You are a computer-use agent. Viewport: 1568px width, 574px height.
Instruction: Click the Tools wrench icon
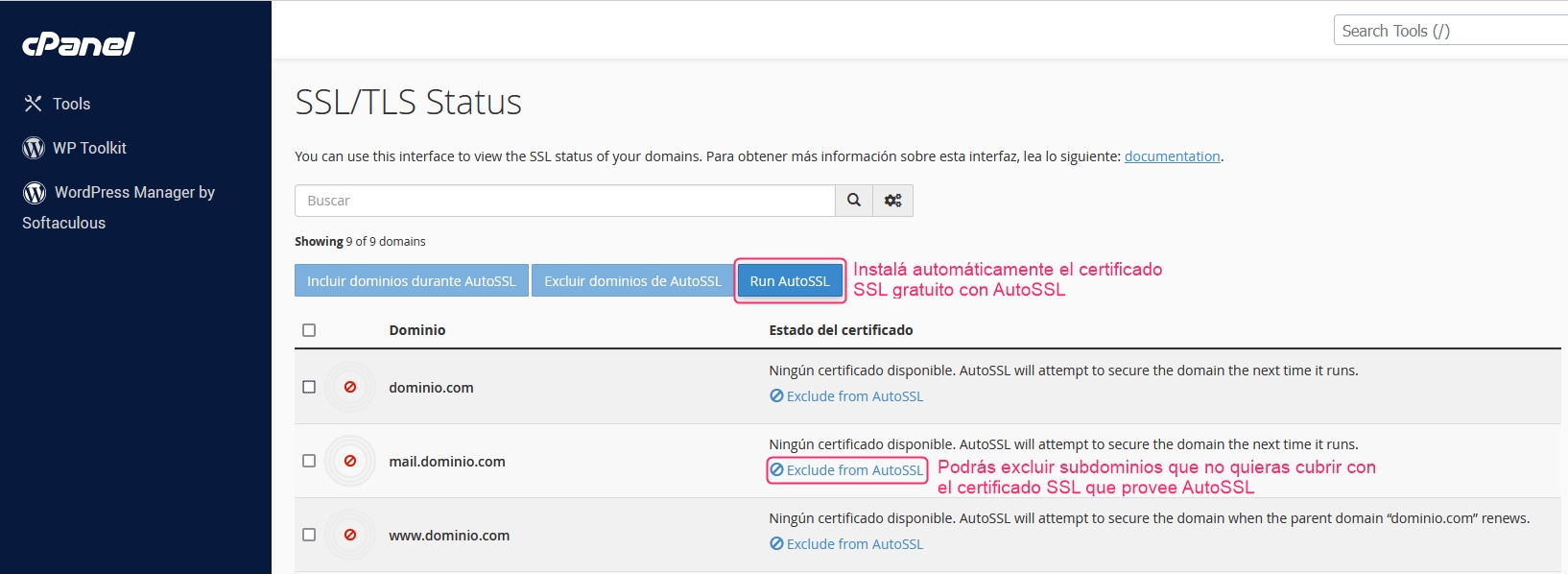pos(34,104)
